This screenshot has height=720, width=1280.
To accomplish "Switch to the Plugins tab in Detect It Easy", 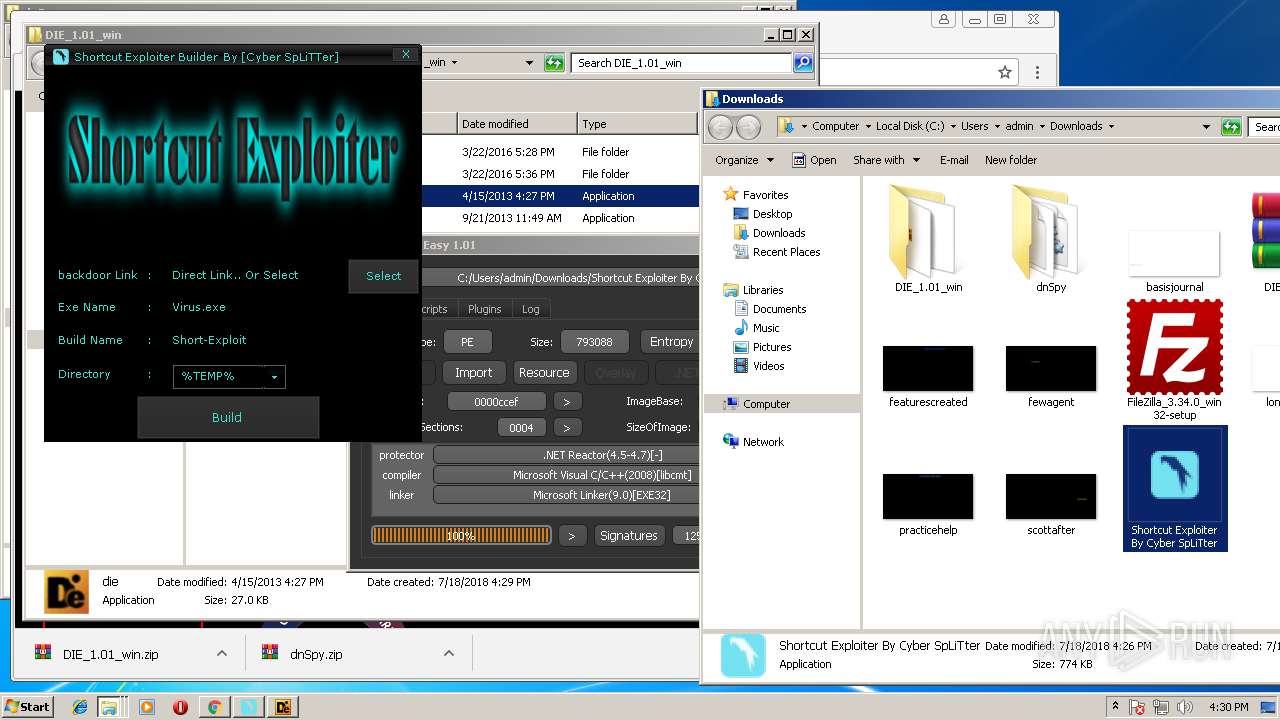I will coord(485,309).
